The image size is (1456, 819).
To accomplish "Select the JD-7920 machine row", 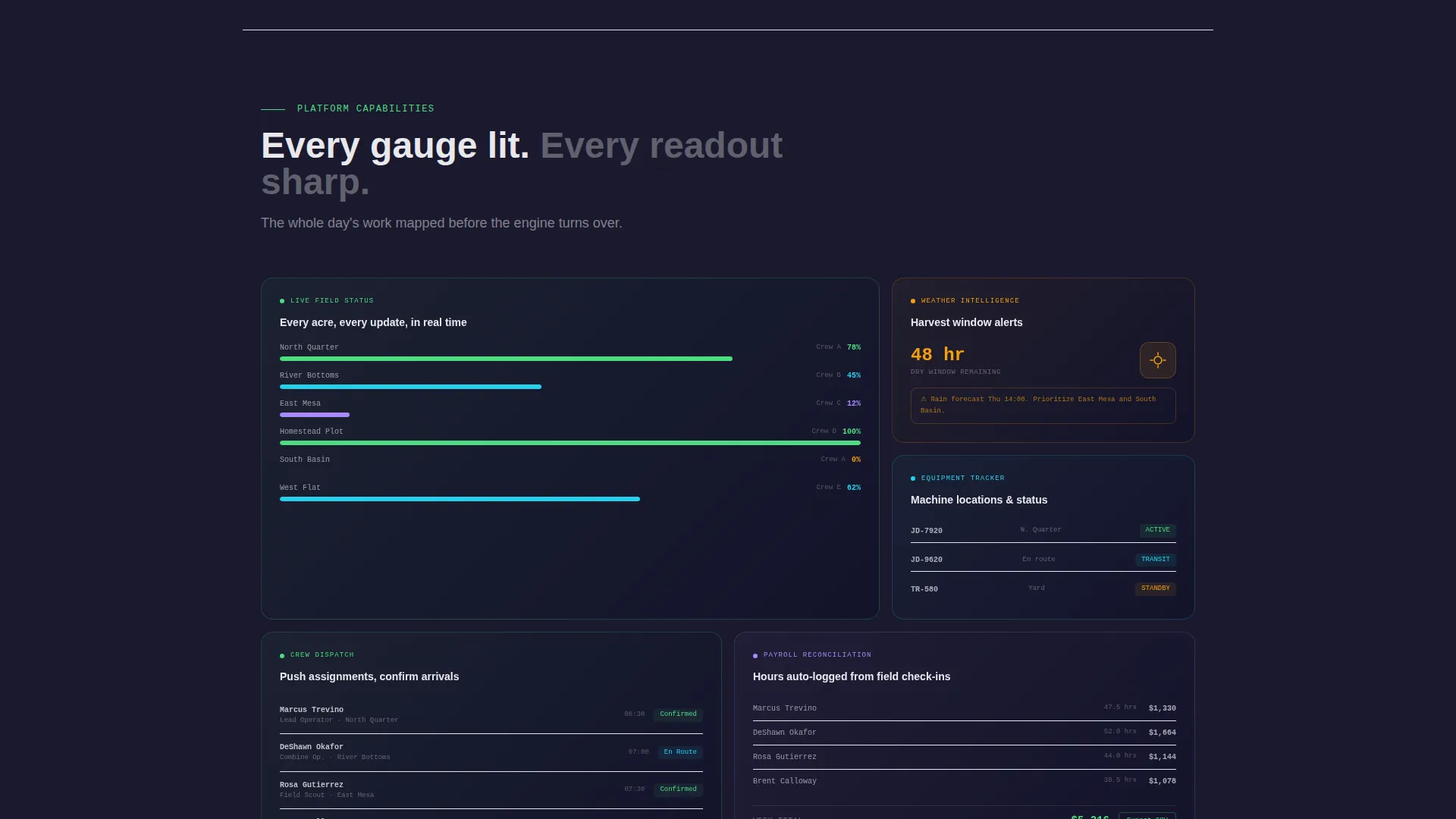I will click(1043, 530).
